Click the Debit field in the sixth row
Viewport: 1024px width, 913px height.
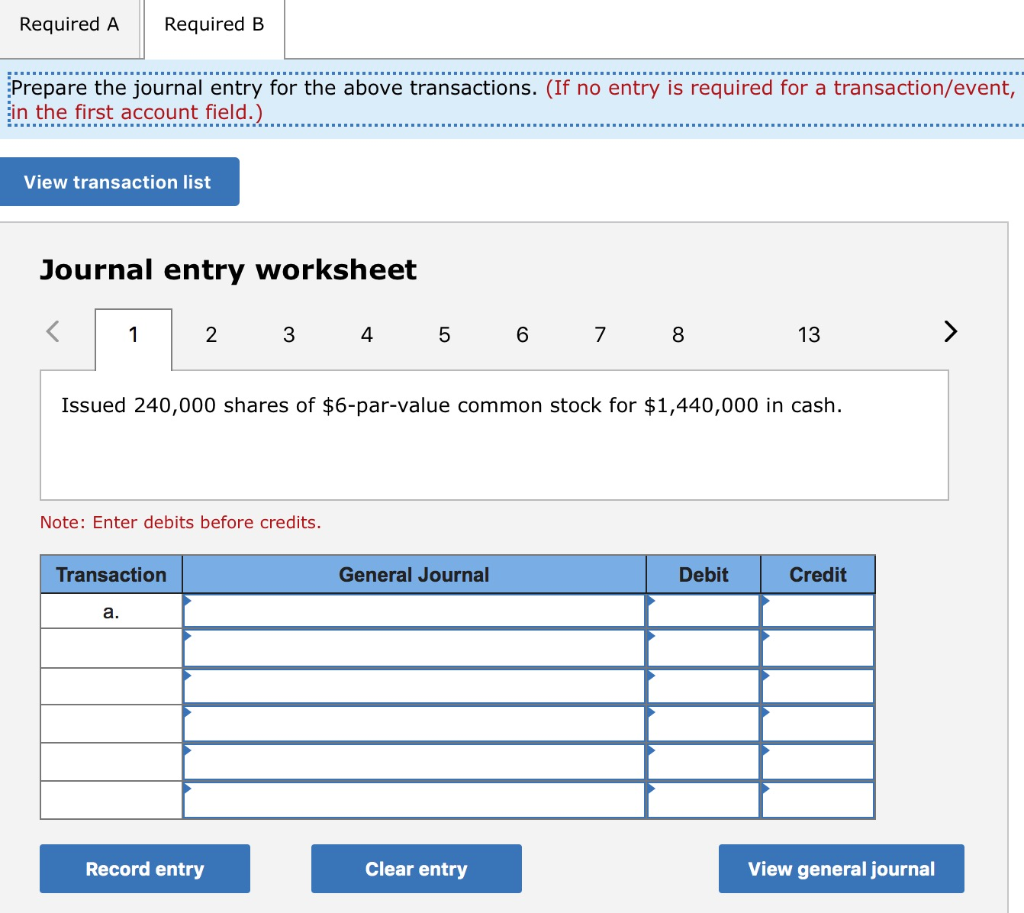point(703,799)
